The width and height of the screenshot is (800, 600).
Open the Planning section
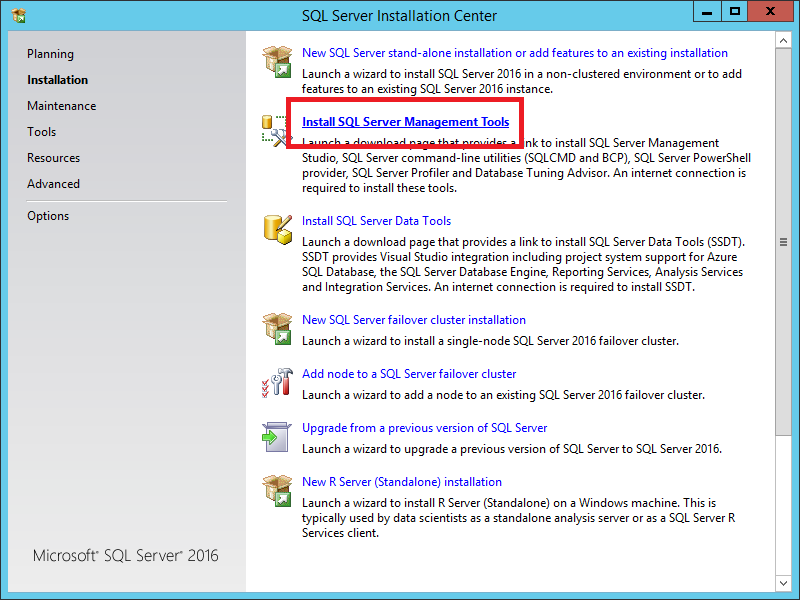(x=50, y=54)
